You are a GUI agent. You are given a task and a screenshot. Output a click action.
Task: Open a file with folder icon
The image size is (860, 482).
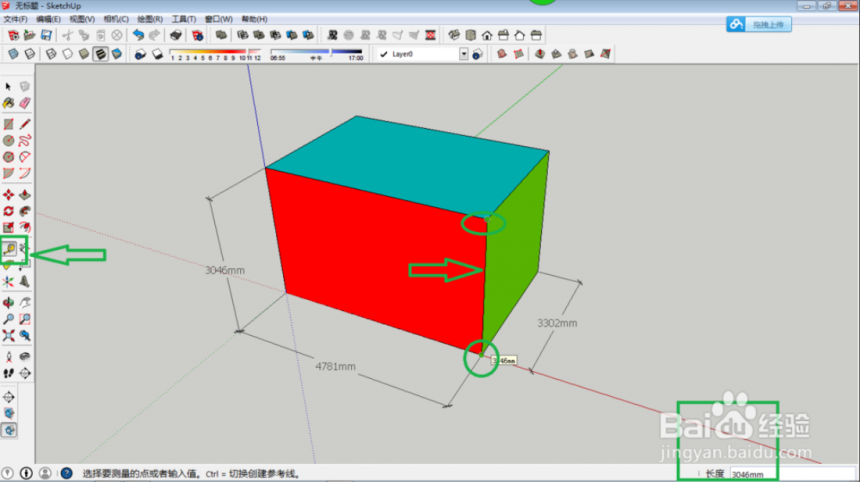(x=30, y=36)
